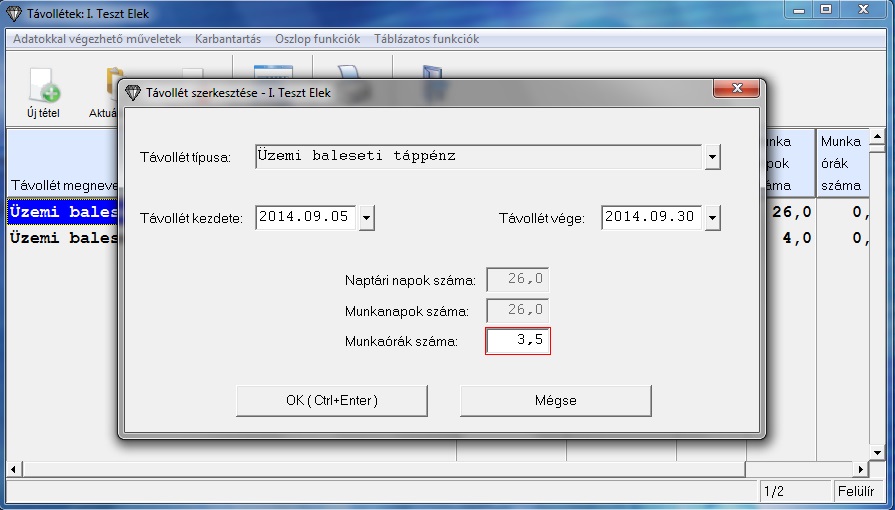895x510 pixels.
Task: Open the Távollét vége date dropdown
Action: pyautogui.click(x=712, y=218)
